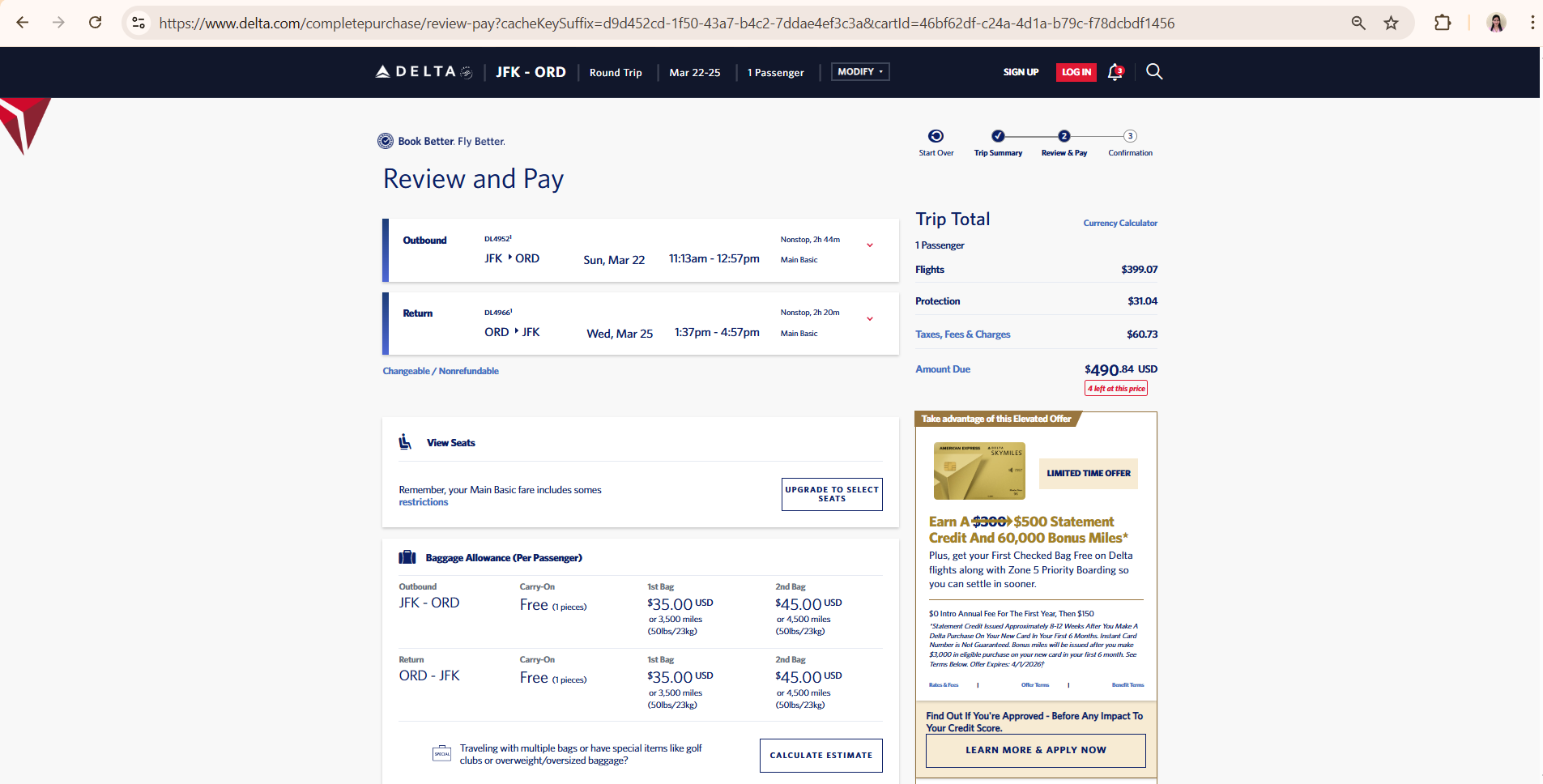Click the $399.07 Flights price

click(x=1139, y=270)
